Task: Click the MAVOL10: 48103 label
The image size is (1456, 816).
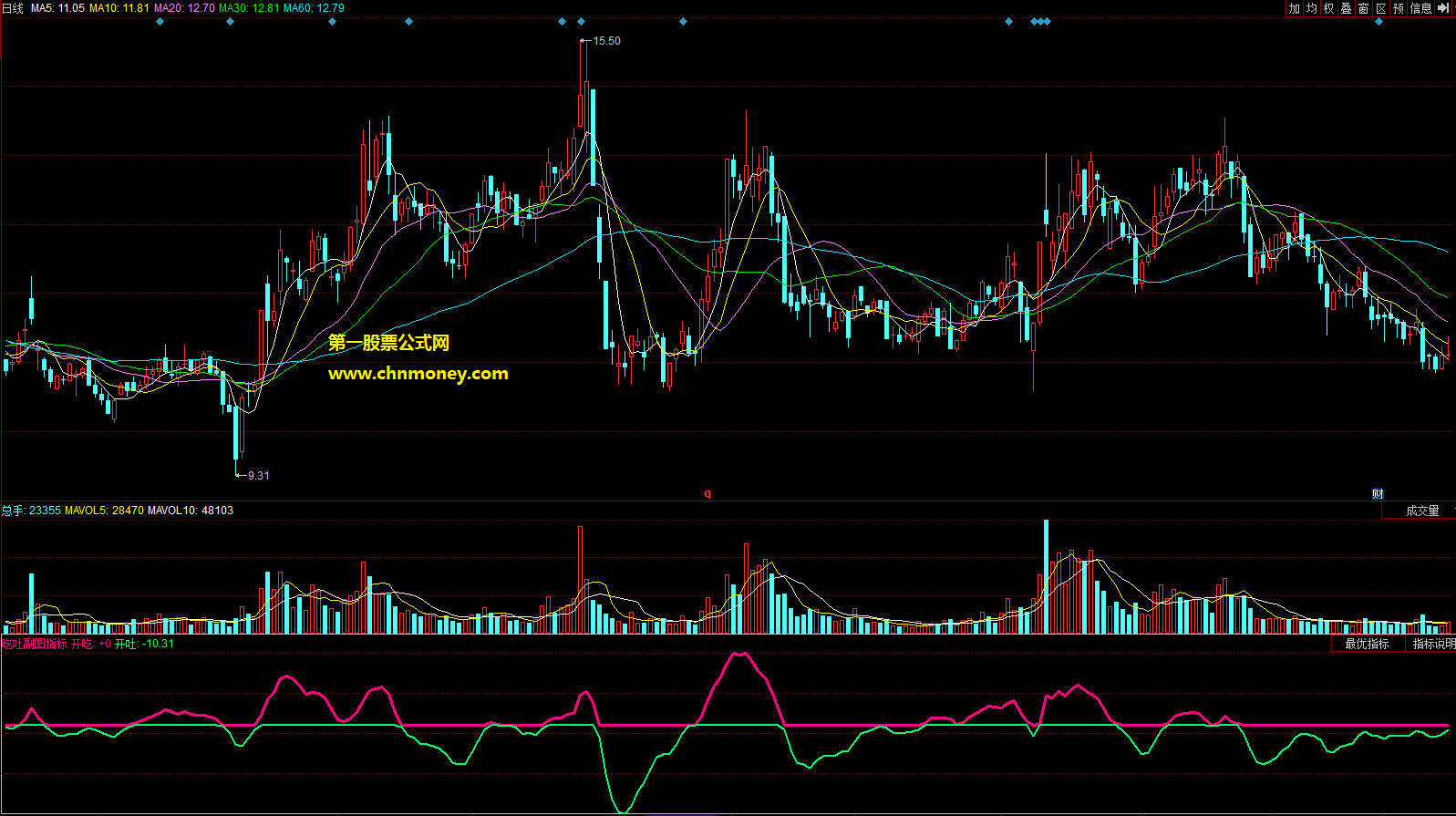Action: coord(191,511)
